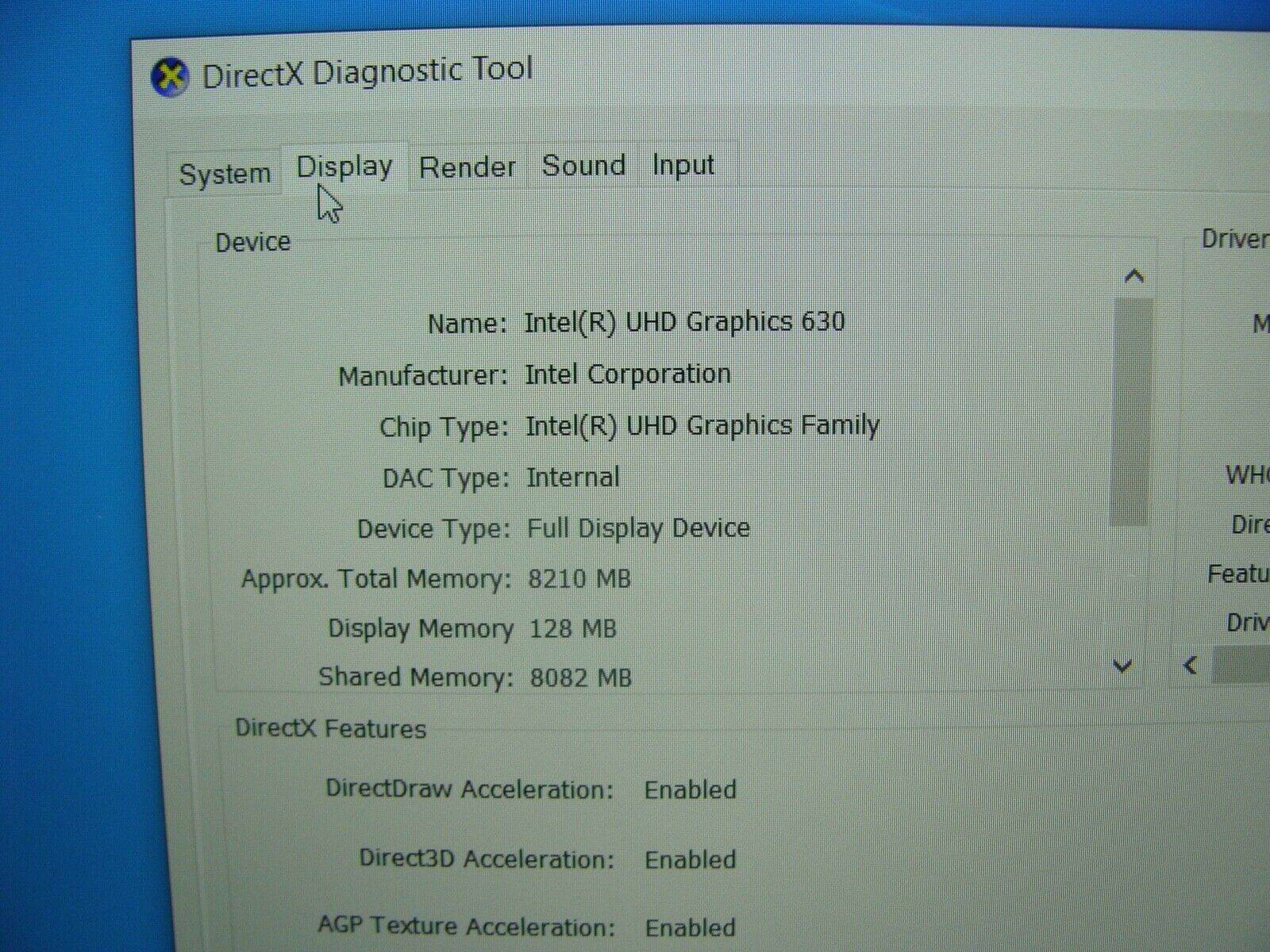Open the Render tab
The image size is (1270, 952).
[468, 167]
